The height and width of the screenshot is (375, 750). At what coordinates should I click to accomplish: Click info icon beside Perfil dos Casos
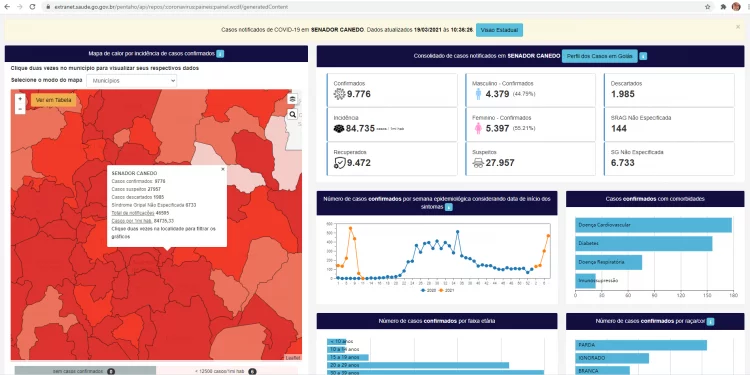pos(643,56)
